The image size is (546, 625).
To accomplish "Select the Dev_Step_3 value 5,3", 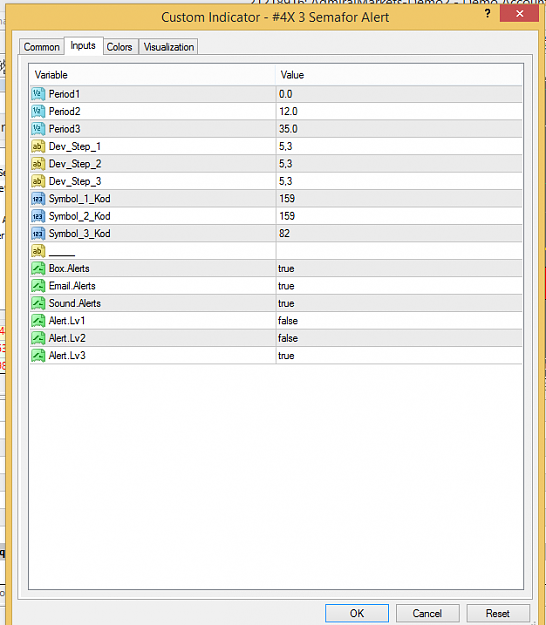I will (285, 181).
